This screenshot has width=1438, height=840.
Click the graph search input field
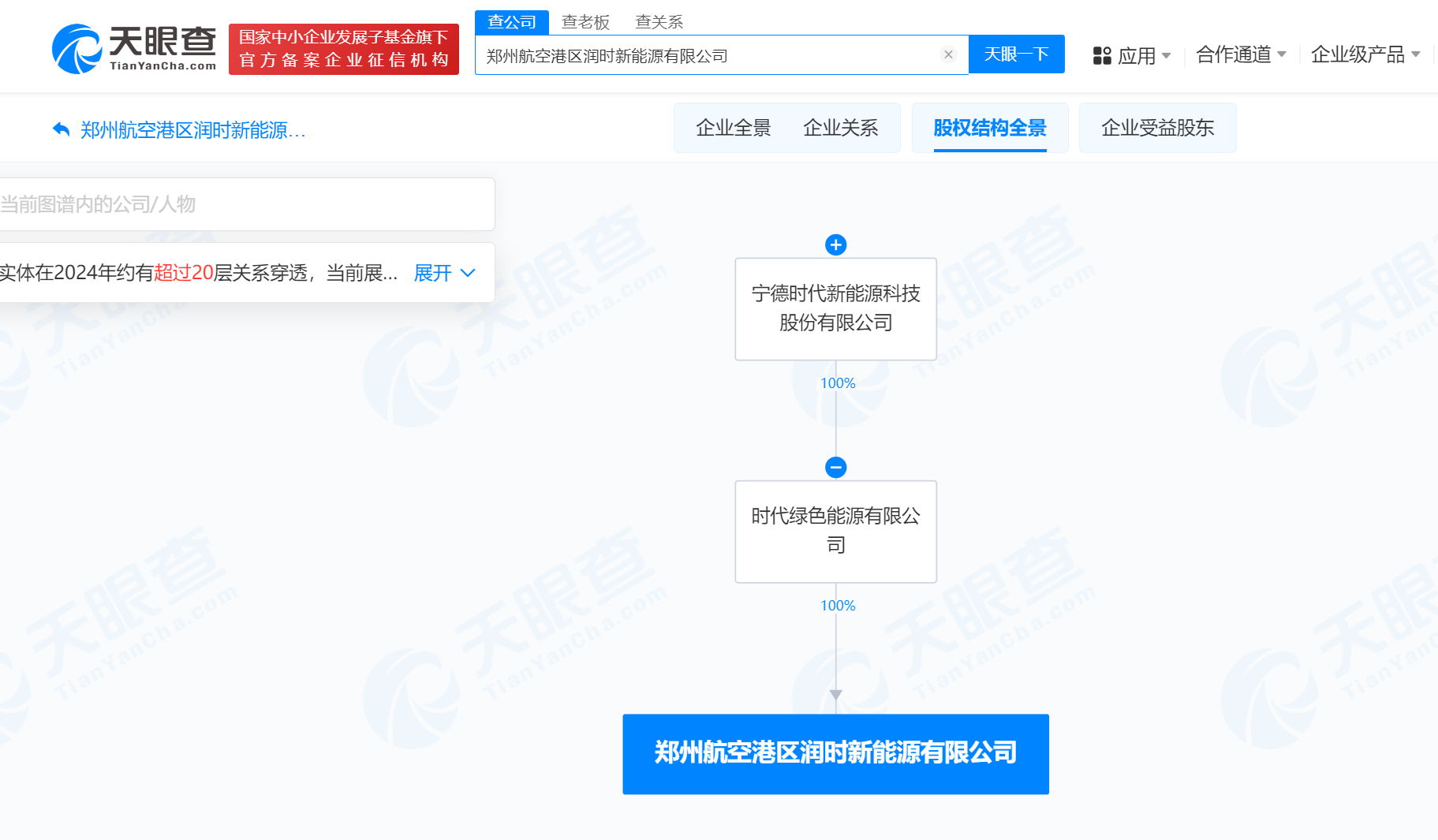[237, 204]
